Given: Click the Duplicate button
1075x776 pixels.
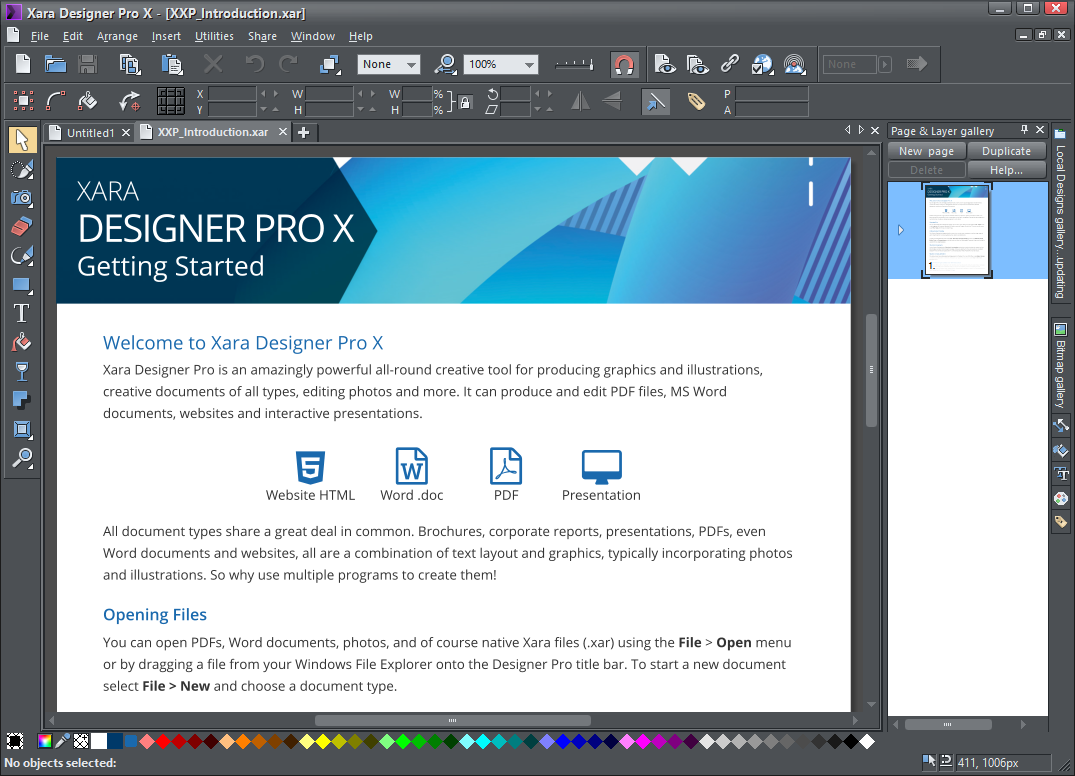Looking at the screenshot, I should [x=1006, y=150].
